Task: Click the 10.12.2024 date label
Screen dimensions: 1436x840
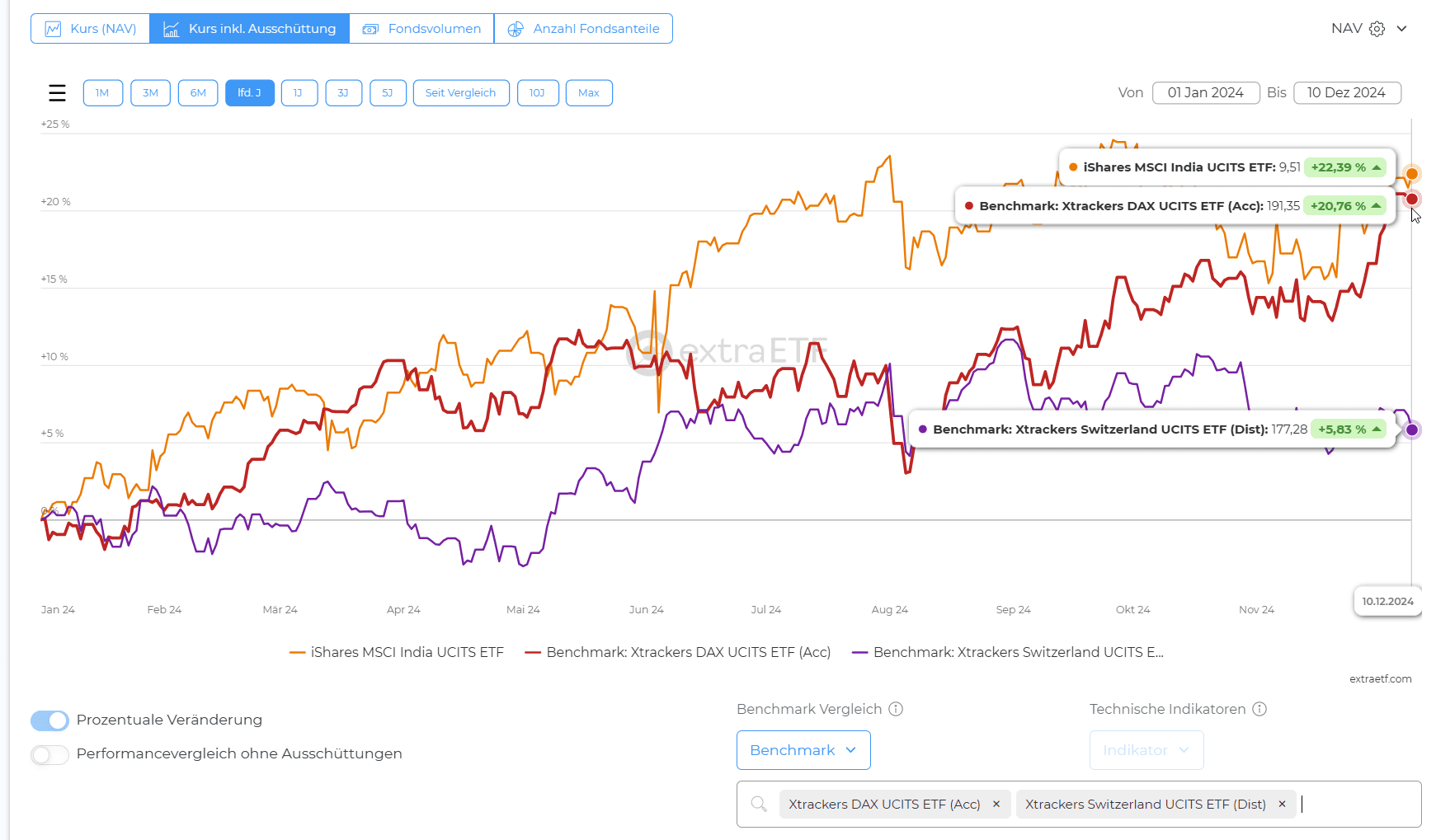Action: click(1387, 602)
